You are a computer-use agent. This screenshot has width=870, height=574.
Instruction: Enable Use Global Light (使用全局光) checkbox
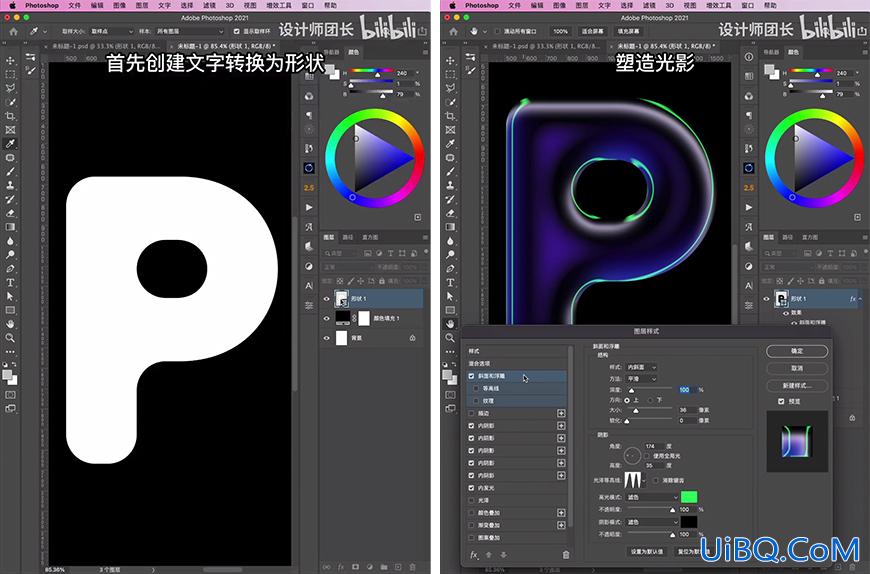point(648,455)
